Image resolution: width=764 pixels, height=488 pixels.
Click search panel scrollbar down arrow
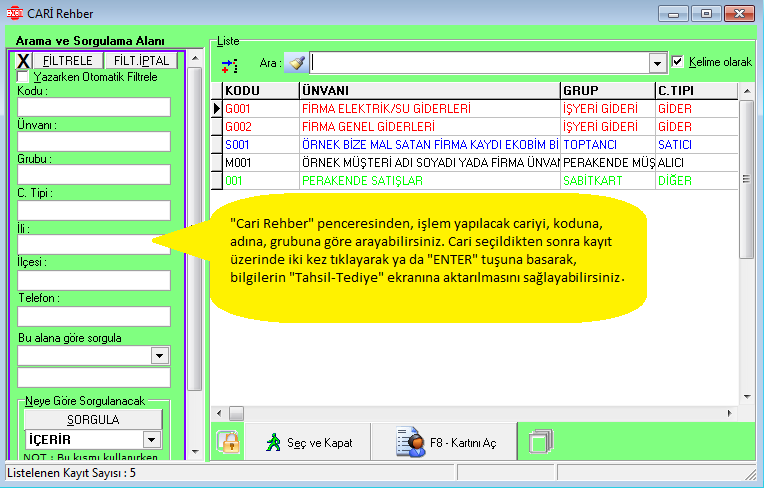(x=195, y=451)
